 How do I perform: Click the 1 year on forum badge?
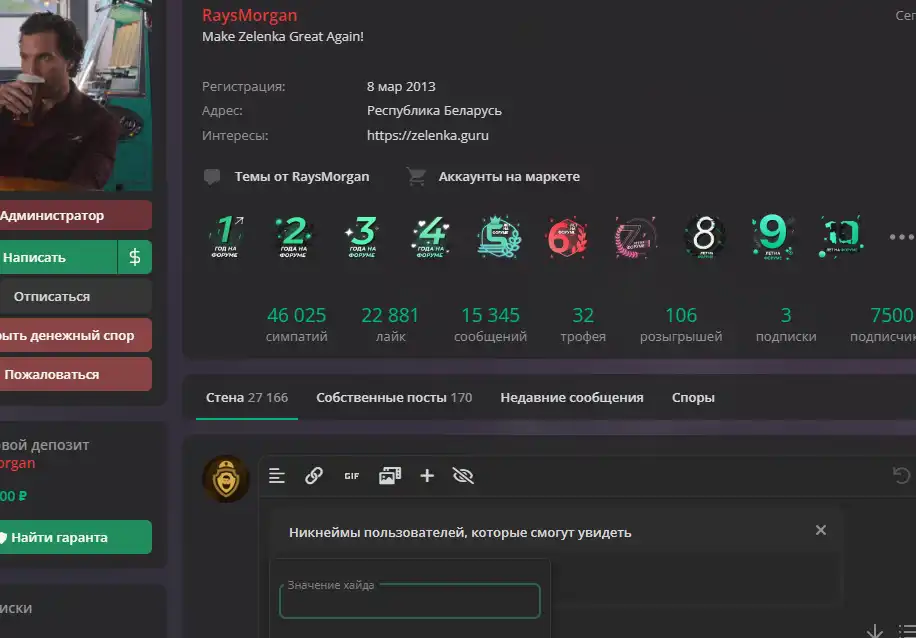pyautogui.click(x=226, y=237)
